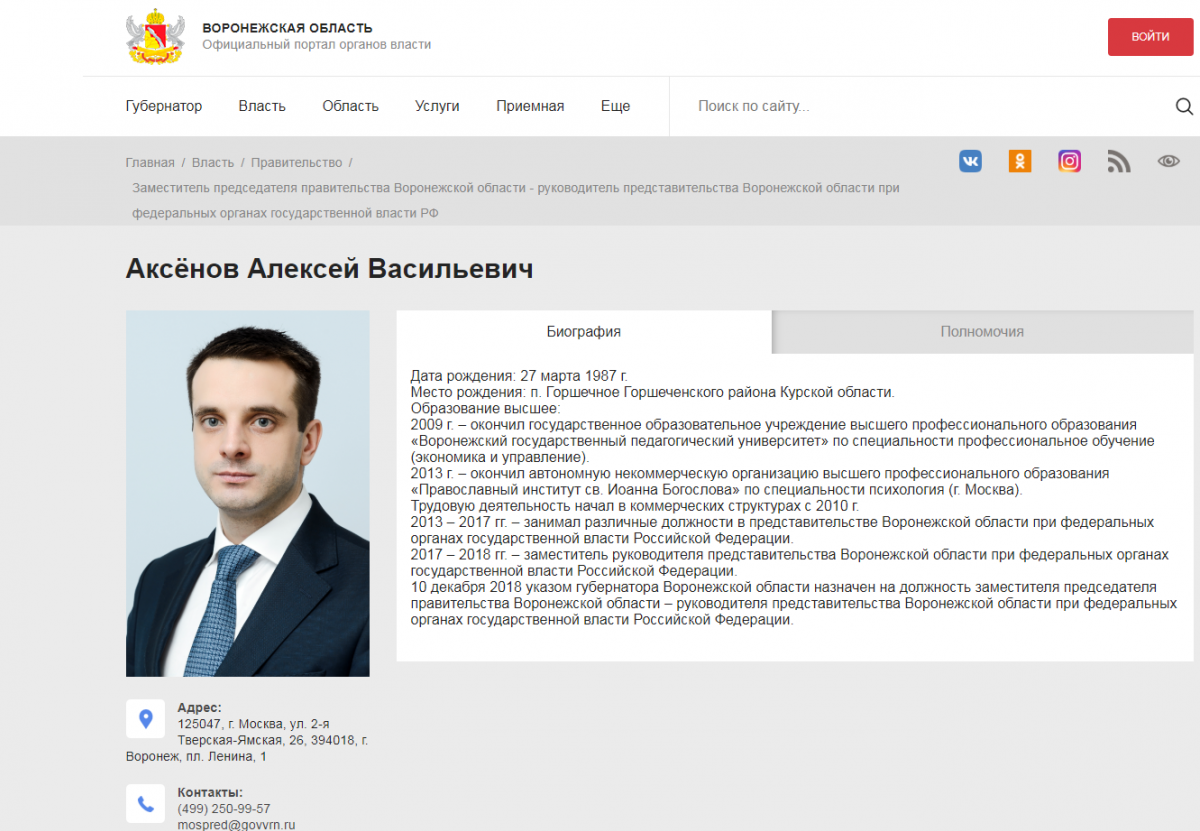Click the search magnifier icon
The image size is (1200, 831).
point(1184,106)
